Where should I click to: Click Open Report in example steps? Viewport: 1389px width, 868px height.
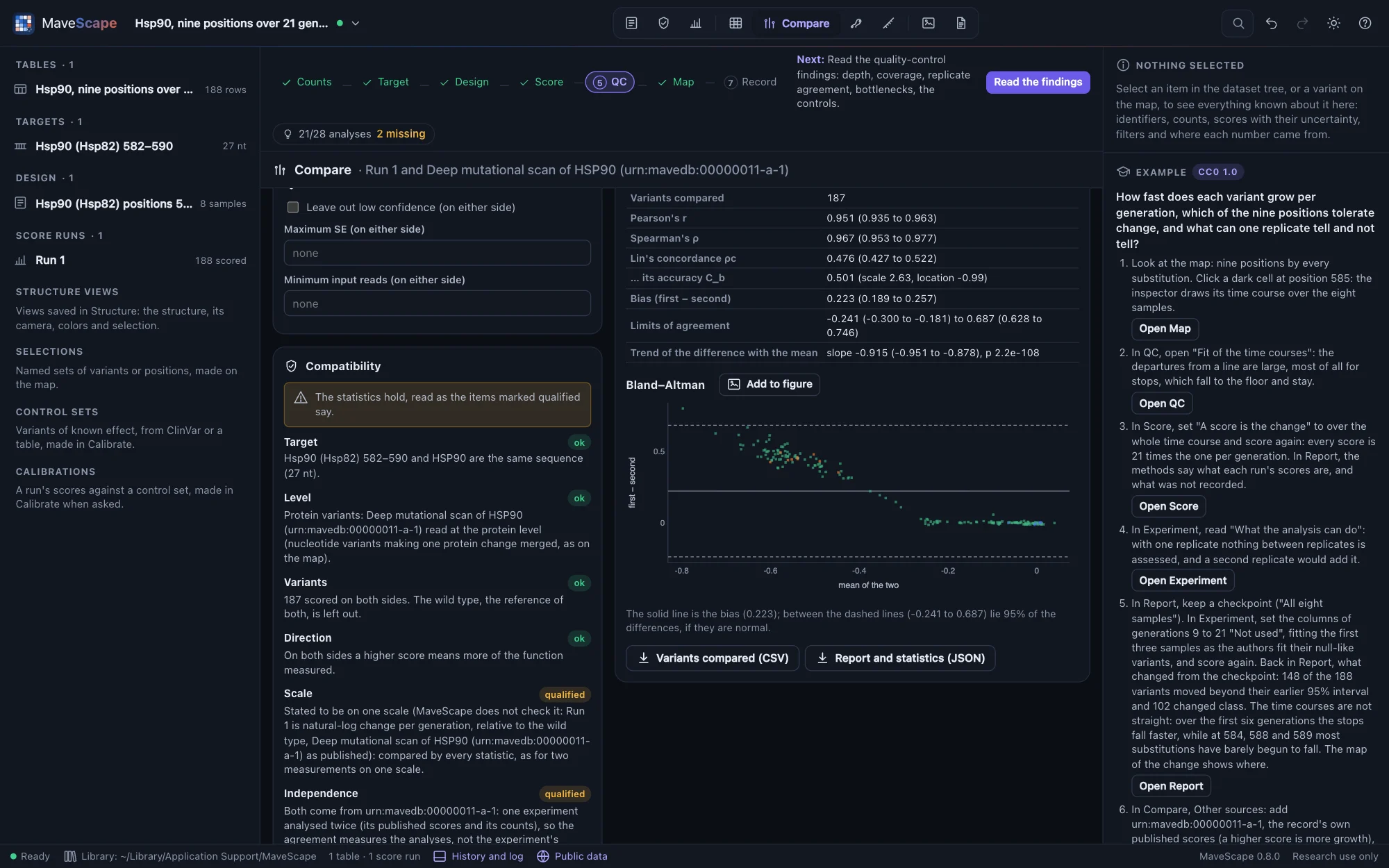[x=1171, y=786]
